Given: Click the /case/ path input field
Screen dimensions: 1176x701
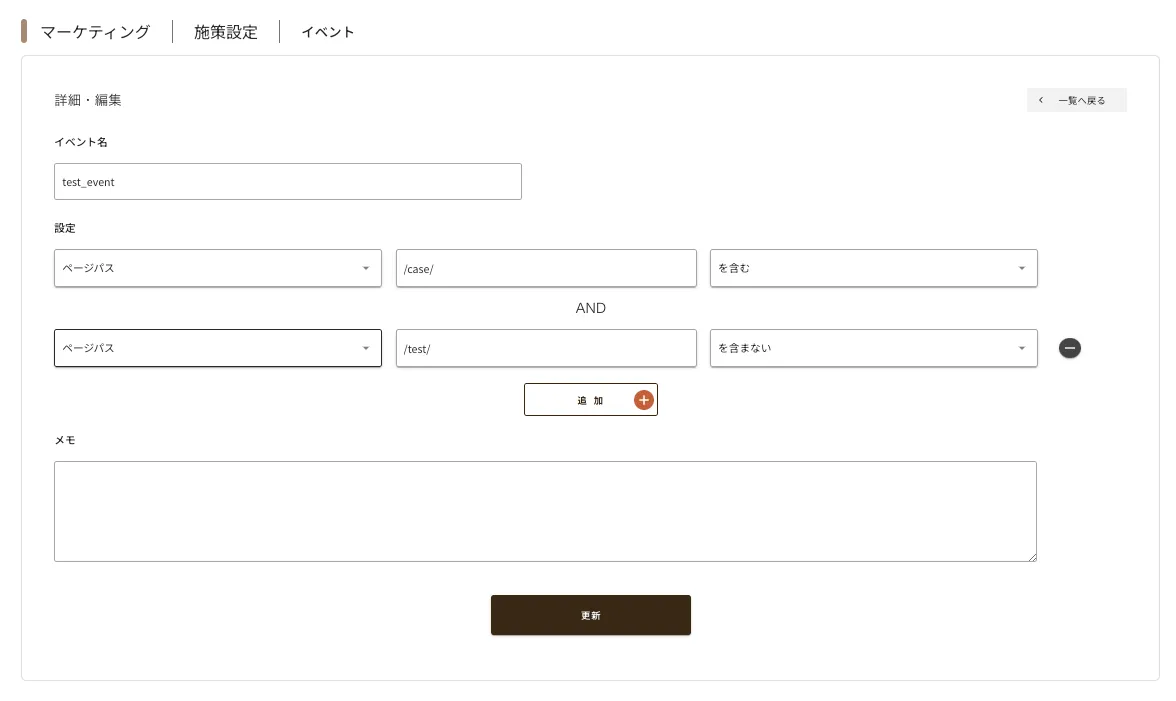Looking at the screenshot, I should coord(546,268).
